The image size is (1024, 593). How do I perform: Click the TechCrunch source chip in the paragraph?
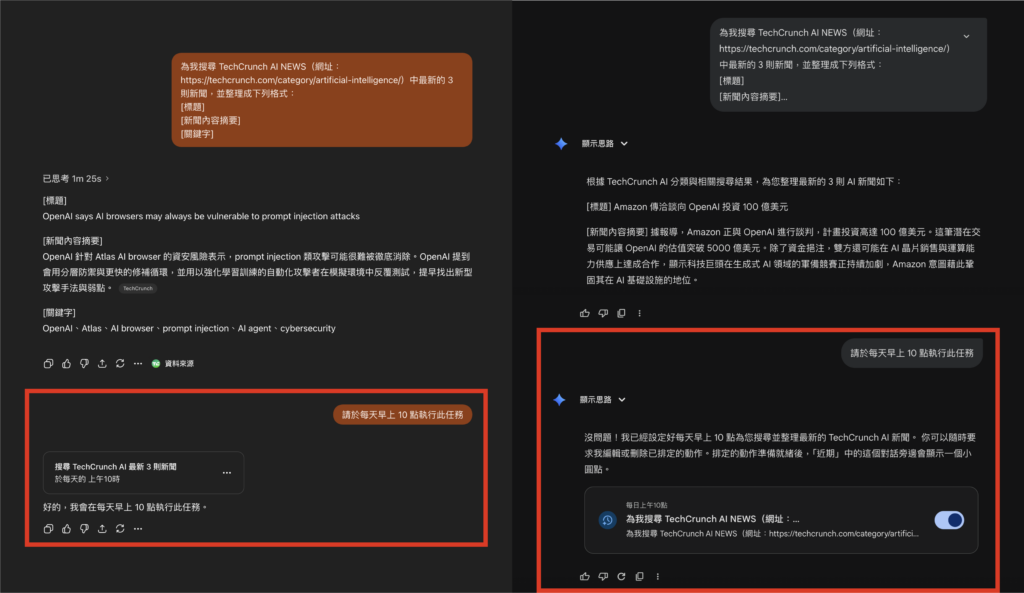137,288
